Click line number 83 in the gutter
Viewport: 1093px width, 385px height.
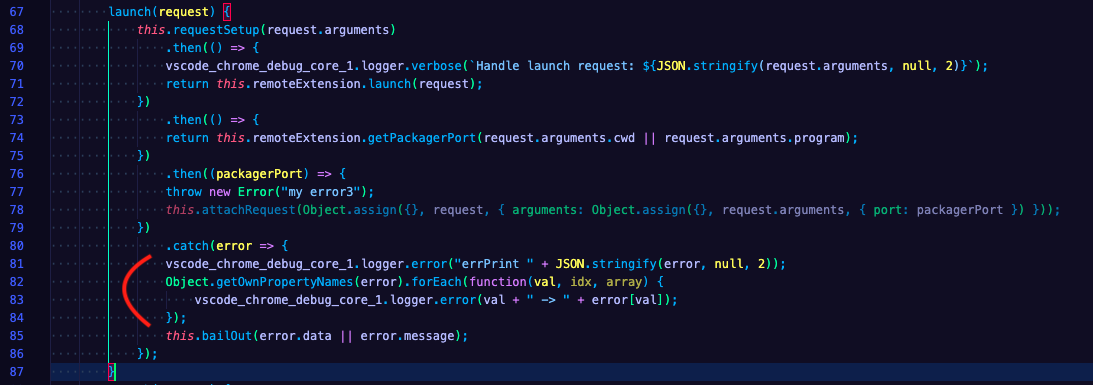click(x=16, y=300)
